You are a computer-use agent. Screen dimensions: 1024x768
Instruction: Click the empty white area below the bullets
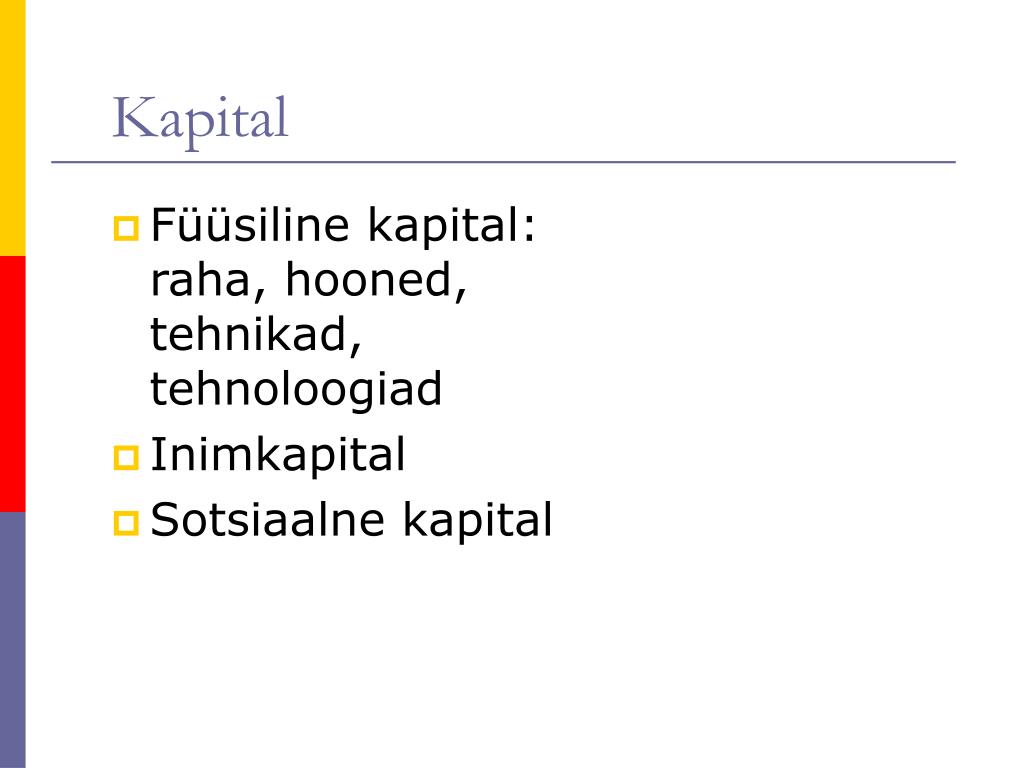(x=522, y=653)
